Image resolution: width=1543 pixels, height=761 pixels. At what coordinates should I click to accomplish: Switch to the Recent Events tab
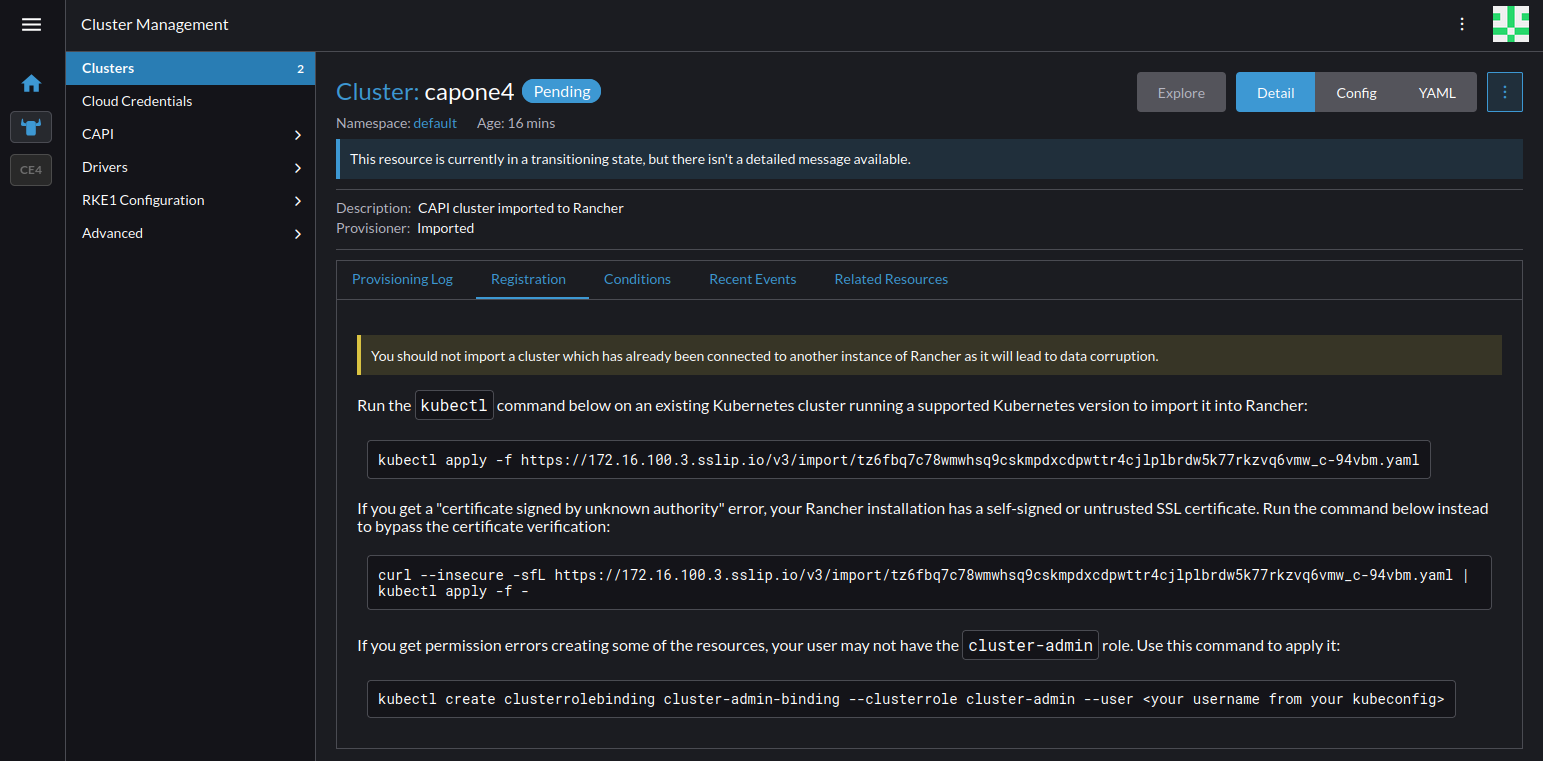coord(752,279)
